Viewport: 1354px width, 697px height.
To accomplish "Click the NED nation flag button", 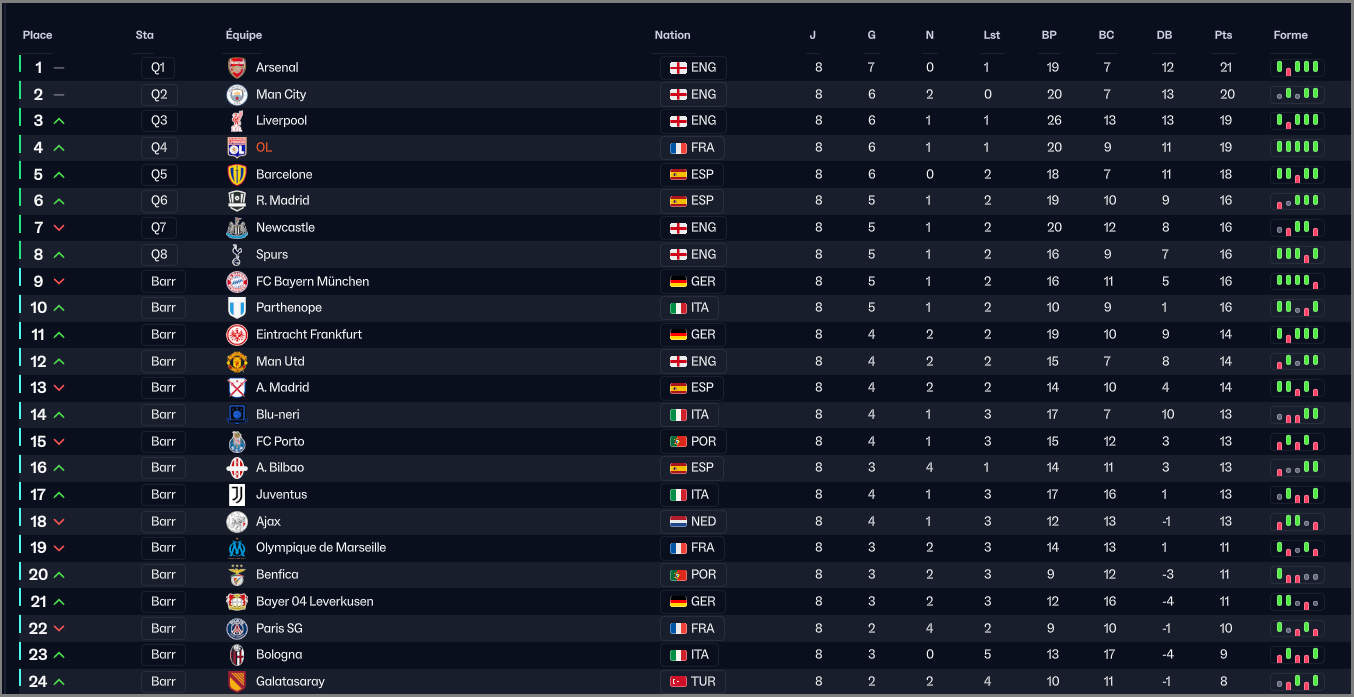I will 693,522.
